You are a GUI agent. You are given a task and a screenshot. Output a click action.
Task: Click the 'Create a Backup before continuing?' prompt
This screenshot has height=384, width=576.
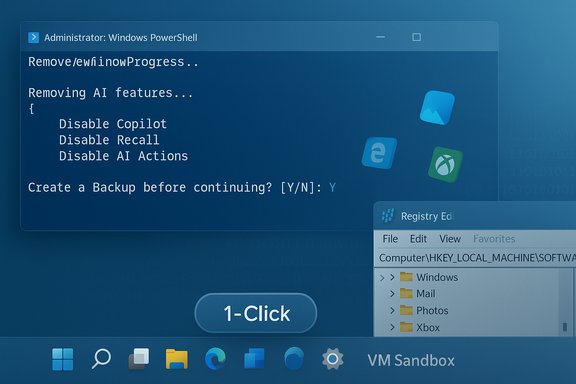150,187
